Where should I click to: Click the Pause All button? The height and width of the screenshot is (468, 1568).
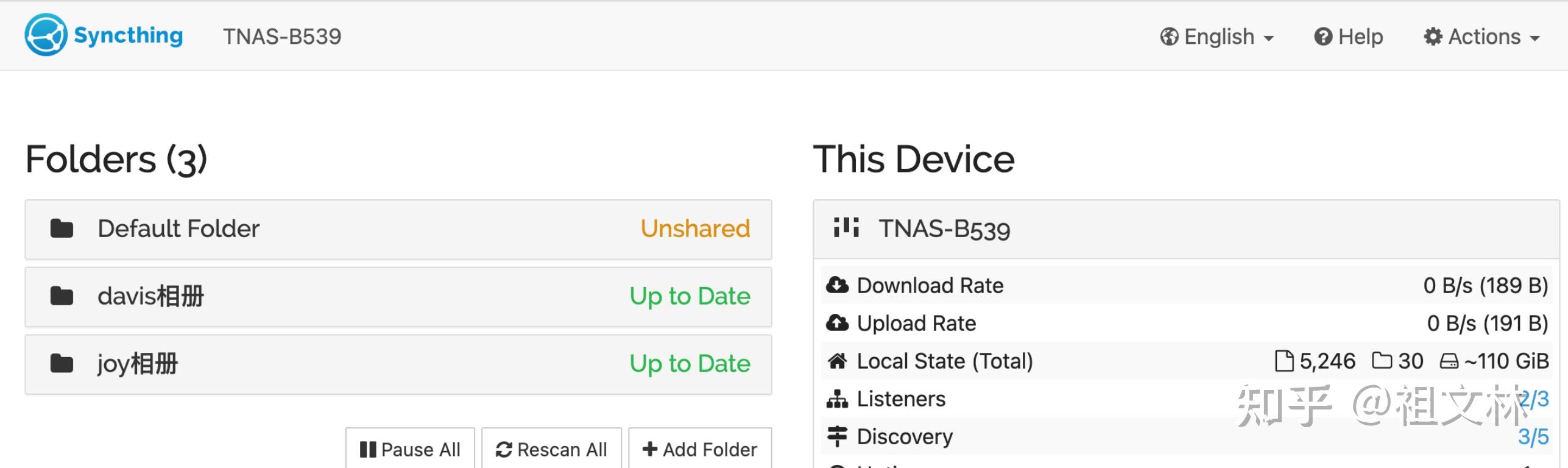(x=410, y=449)
